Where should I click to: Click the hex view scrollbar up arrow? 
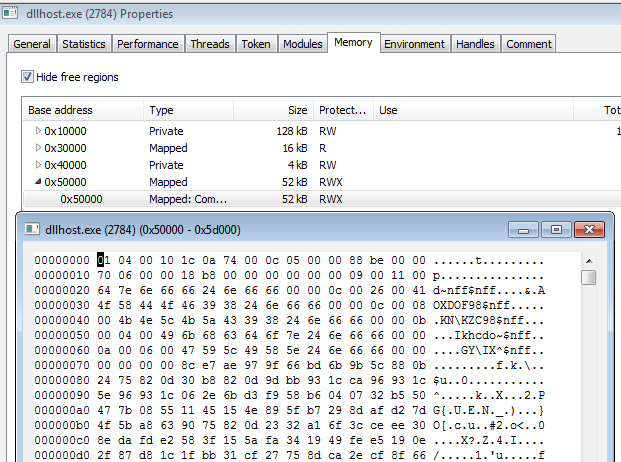[590, 261]
